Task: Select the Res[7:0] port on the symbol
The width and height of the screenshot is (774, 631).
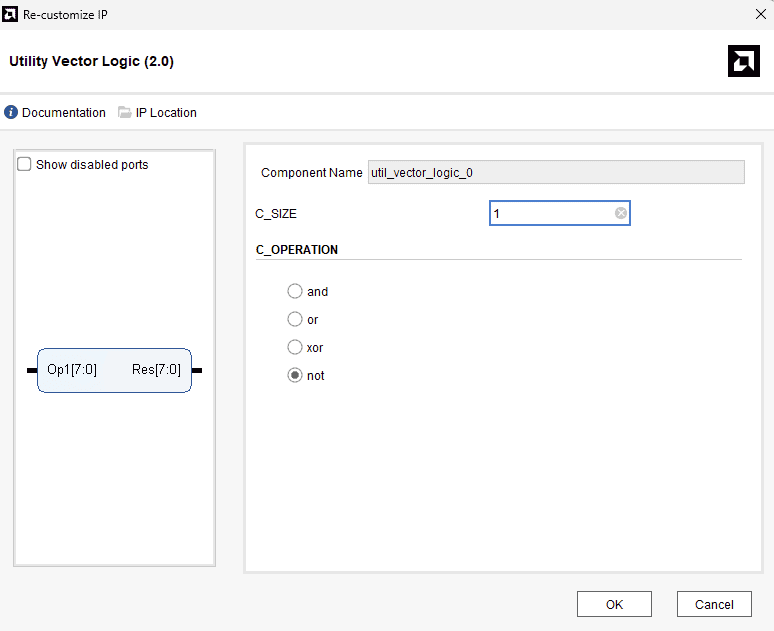Action: pyautogui.click(x=157, y=370)
